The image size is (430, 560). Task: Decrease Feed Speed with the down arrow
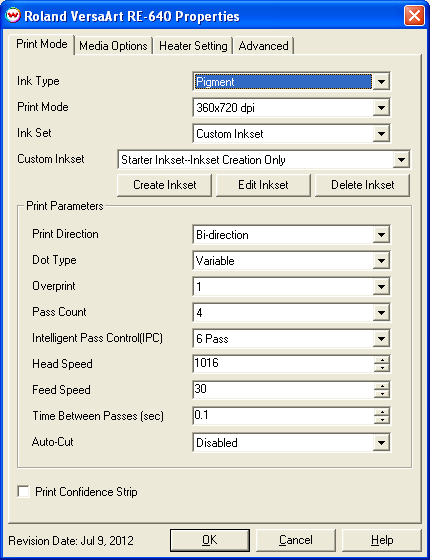coord(382,394)
